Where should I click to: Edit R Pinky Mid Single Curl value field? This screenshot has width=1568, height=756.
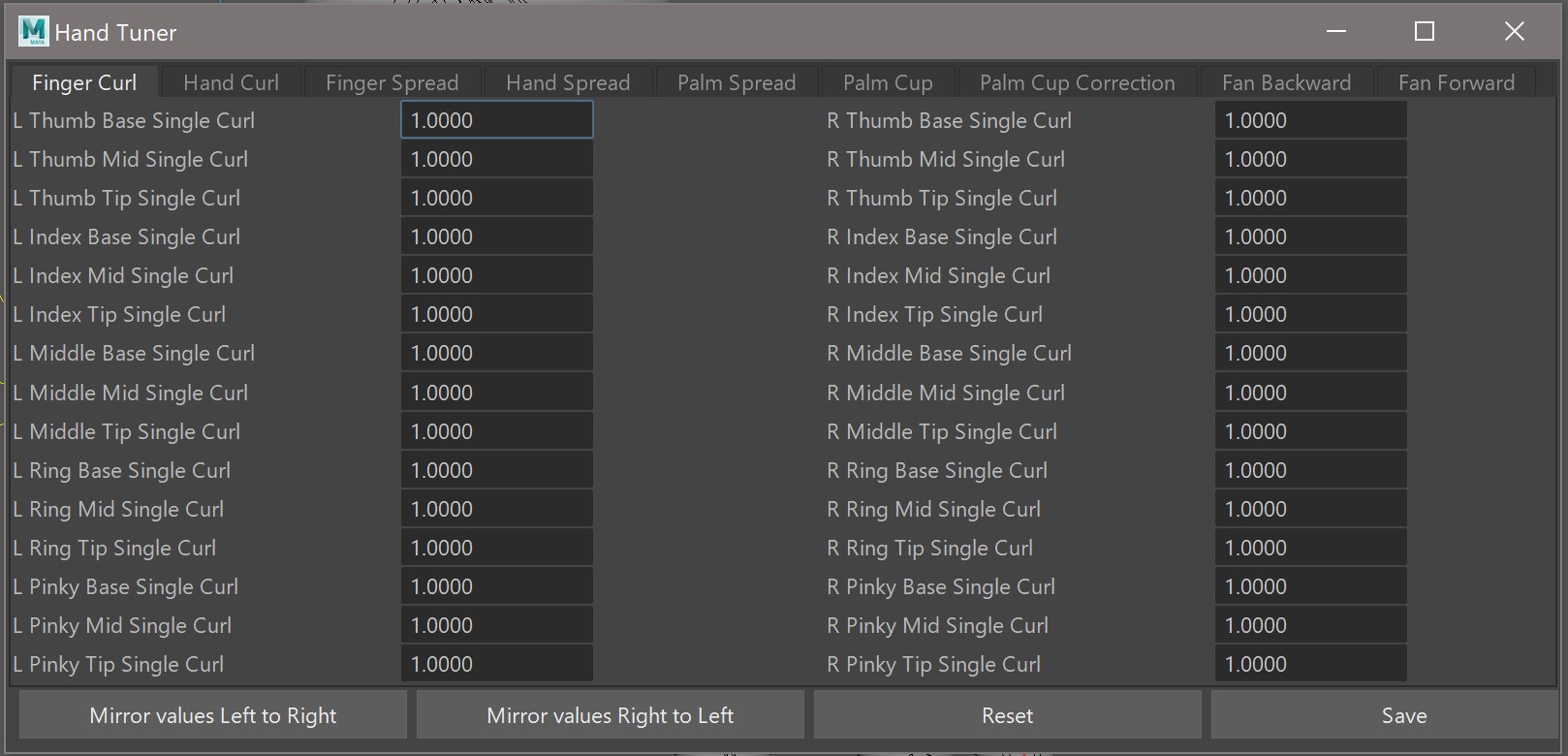[x=1311, y=625]
